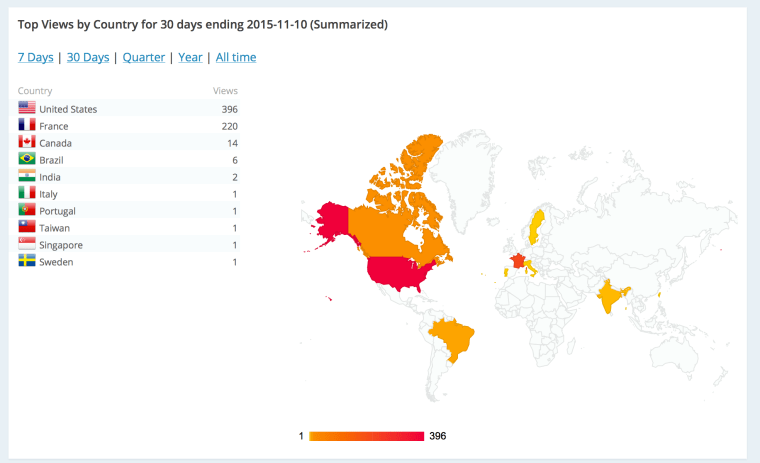This screenshot has width=760, height=463.
Task: Click the Top Views by Country heading
Action: coord(203,24)
